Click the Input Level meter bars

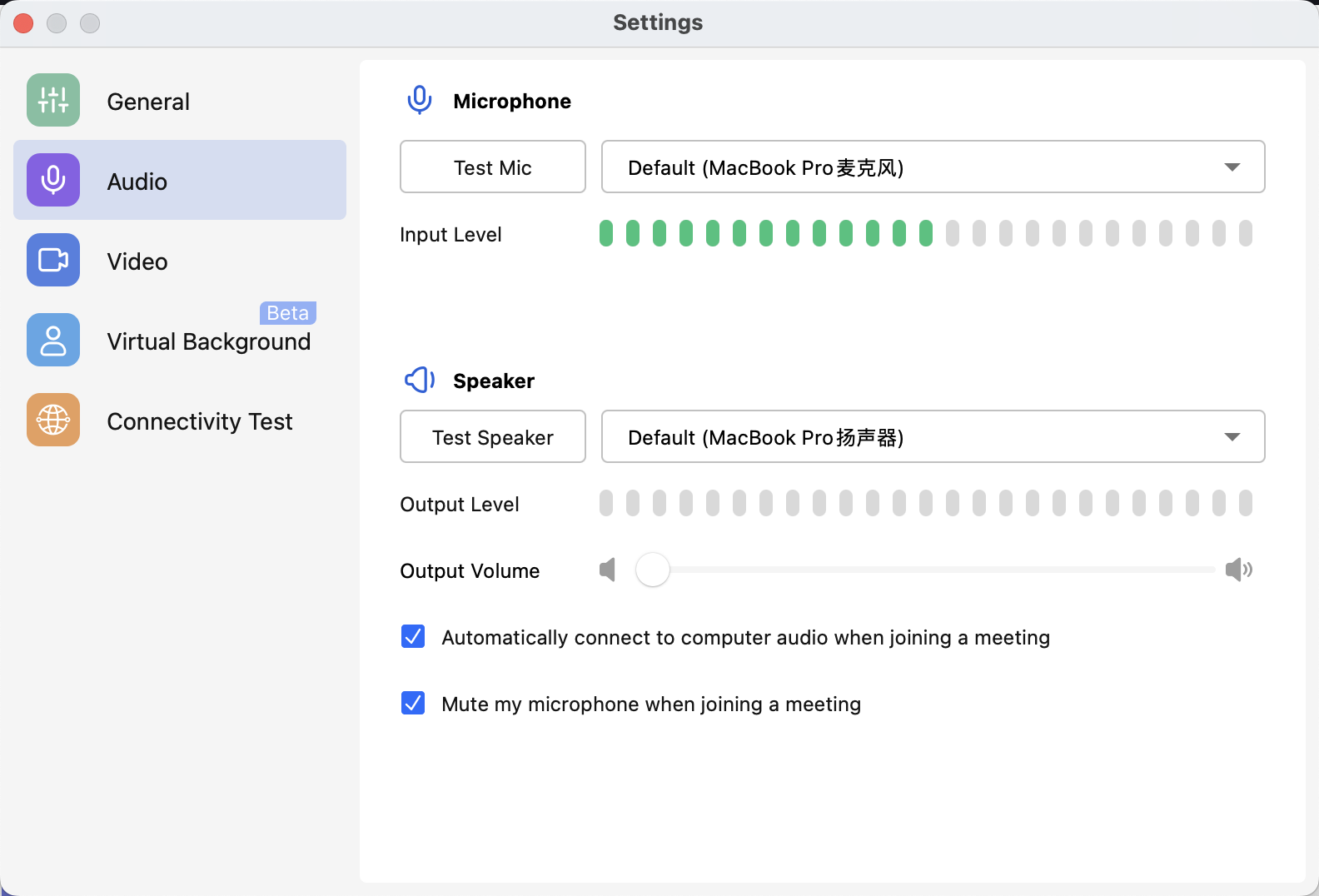(x=925, y=234)
